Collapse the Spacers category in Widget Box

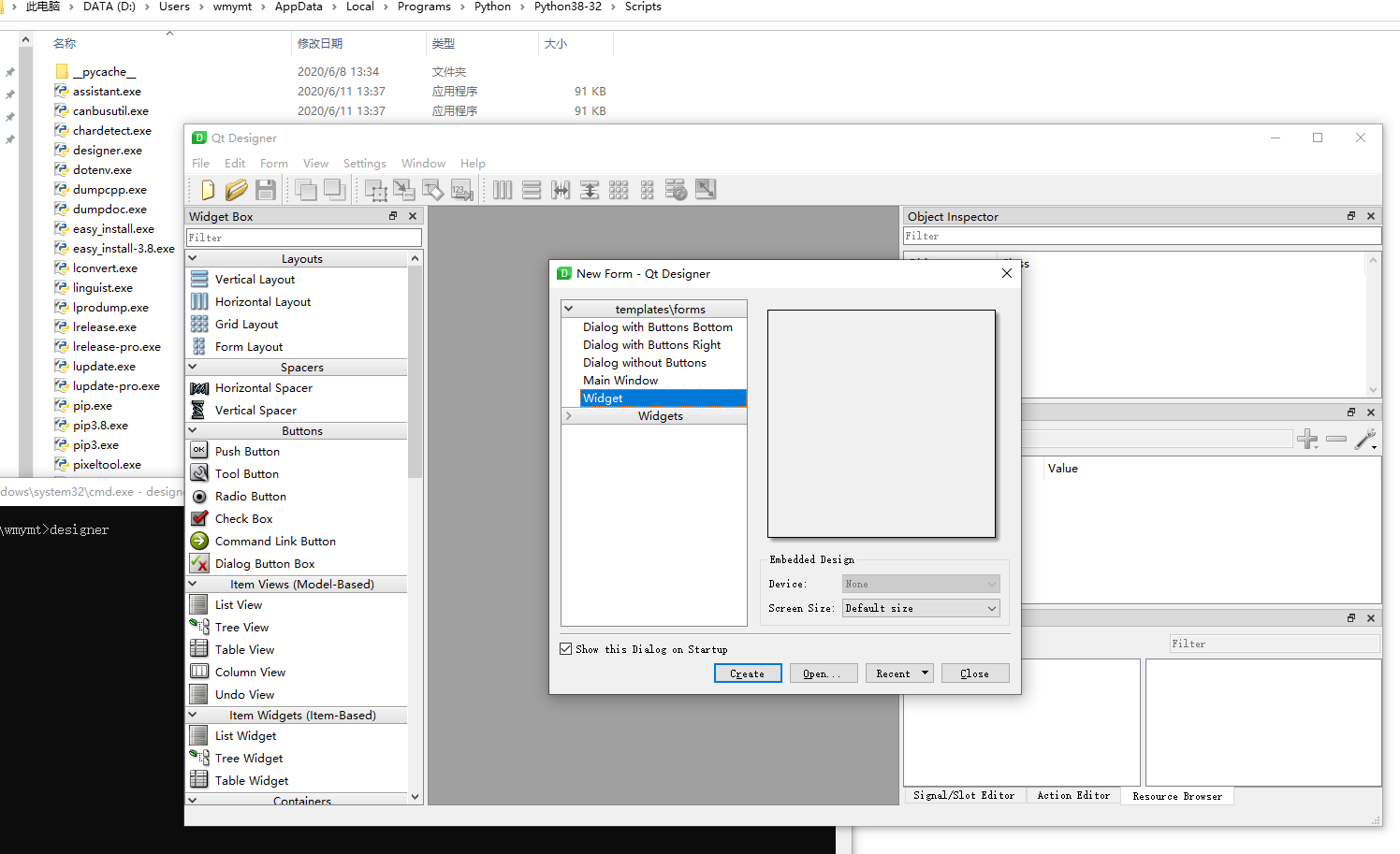pyautogui.click(x=193, y=367)
